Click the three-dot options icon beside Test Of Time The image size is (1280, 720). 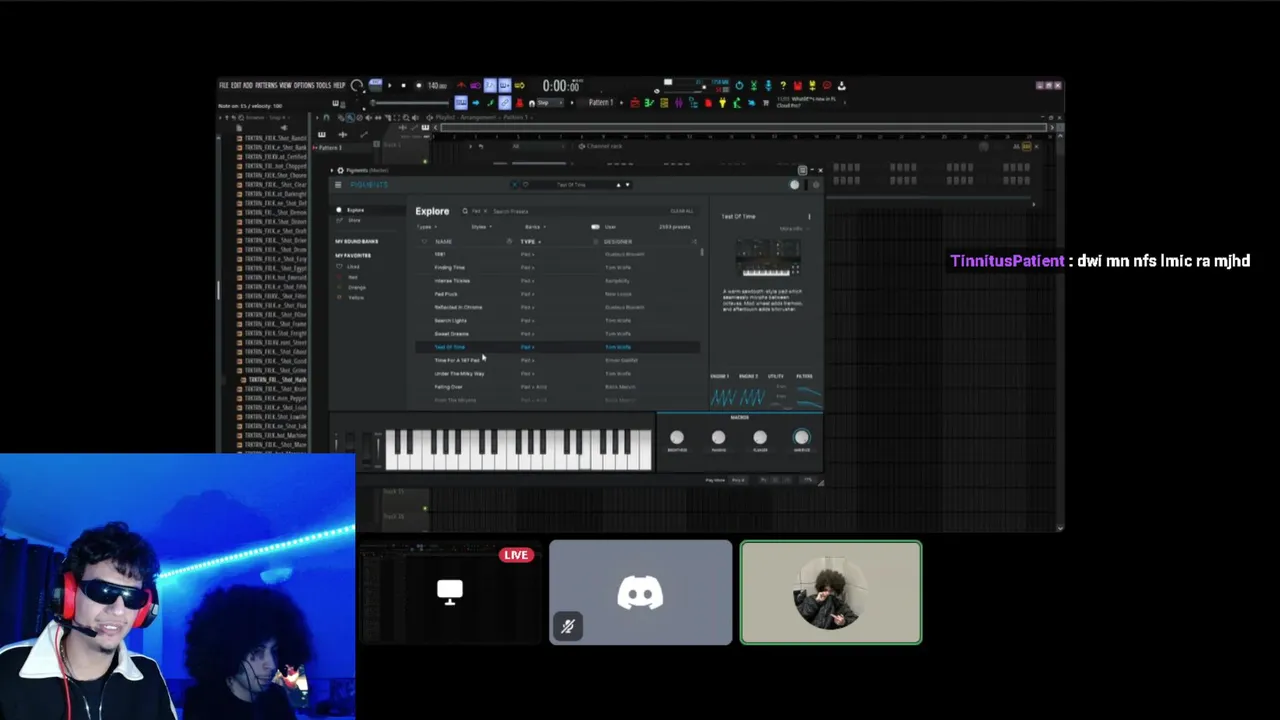[809, 217]
